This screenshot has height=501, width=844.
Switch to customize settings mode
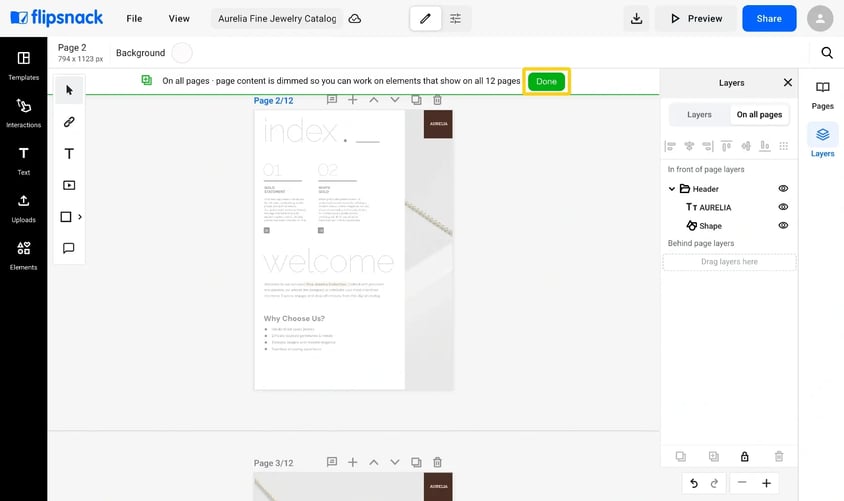[455, 19]
